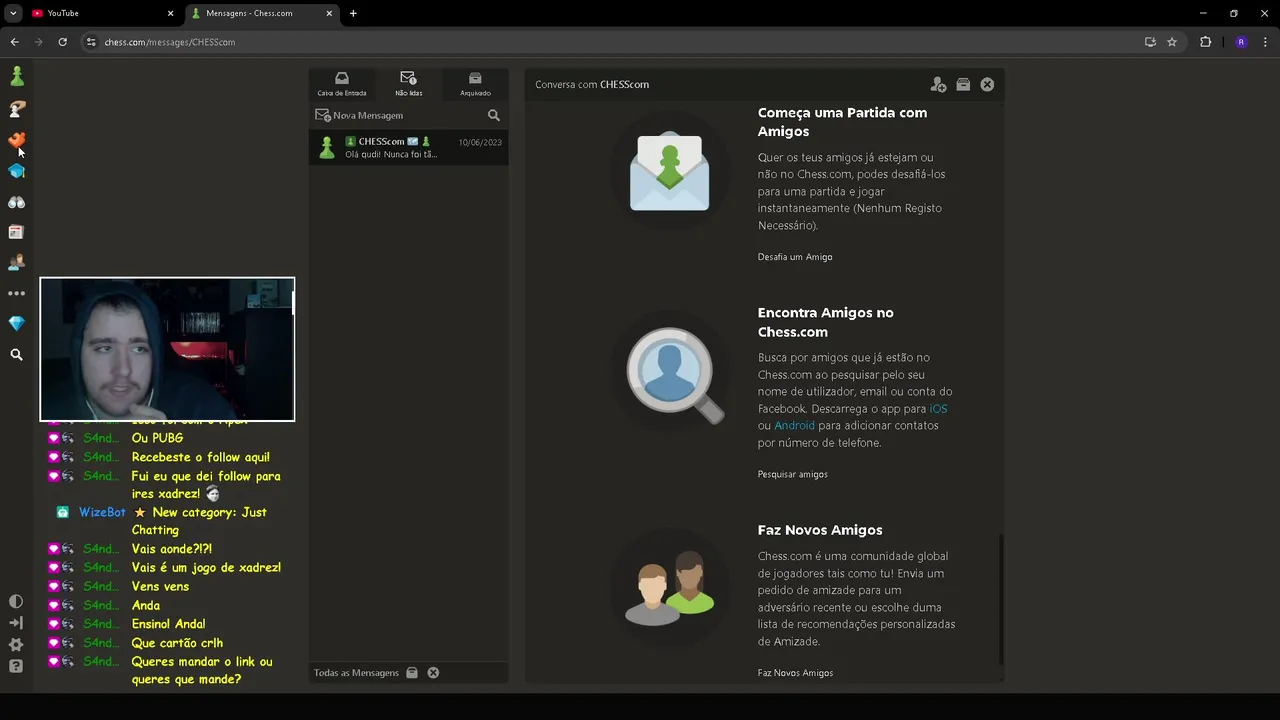Click the WizeBot username in chat overlay
This screenshot has height=720, width=1280.
(102, 512)
